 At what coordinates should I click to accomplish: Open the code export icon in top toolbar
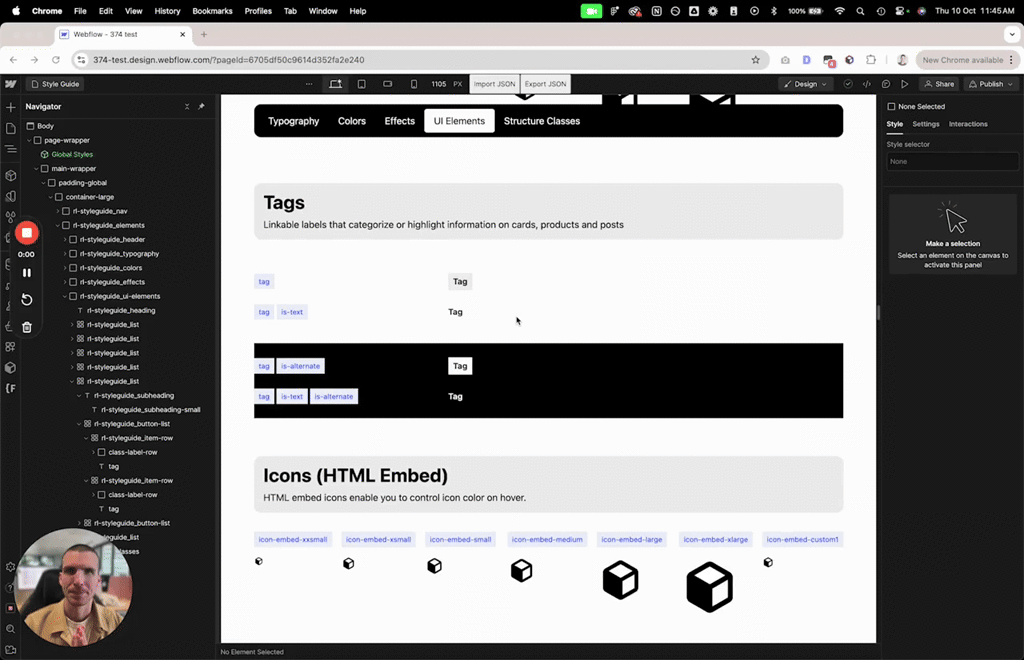tap(867, 84)
